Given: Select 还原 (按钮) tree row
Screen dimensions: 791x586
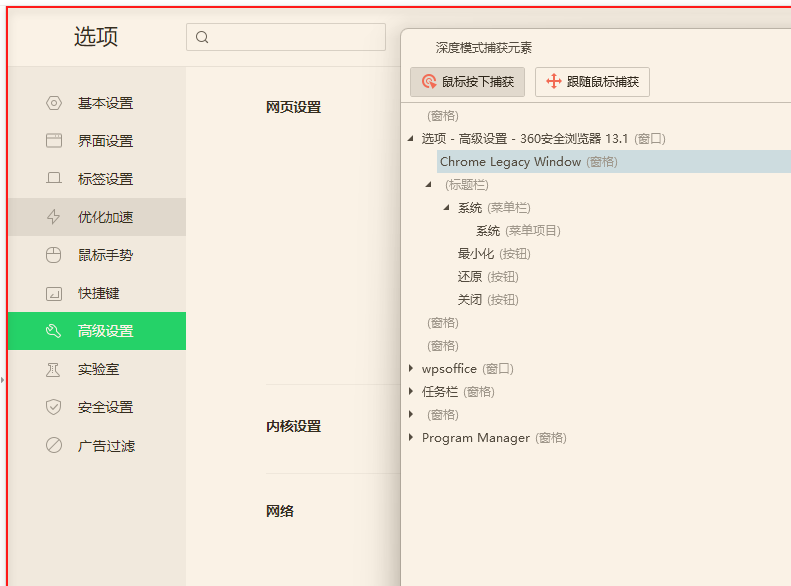Looking at the screenshot, I should point(488,277).
